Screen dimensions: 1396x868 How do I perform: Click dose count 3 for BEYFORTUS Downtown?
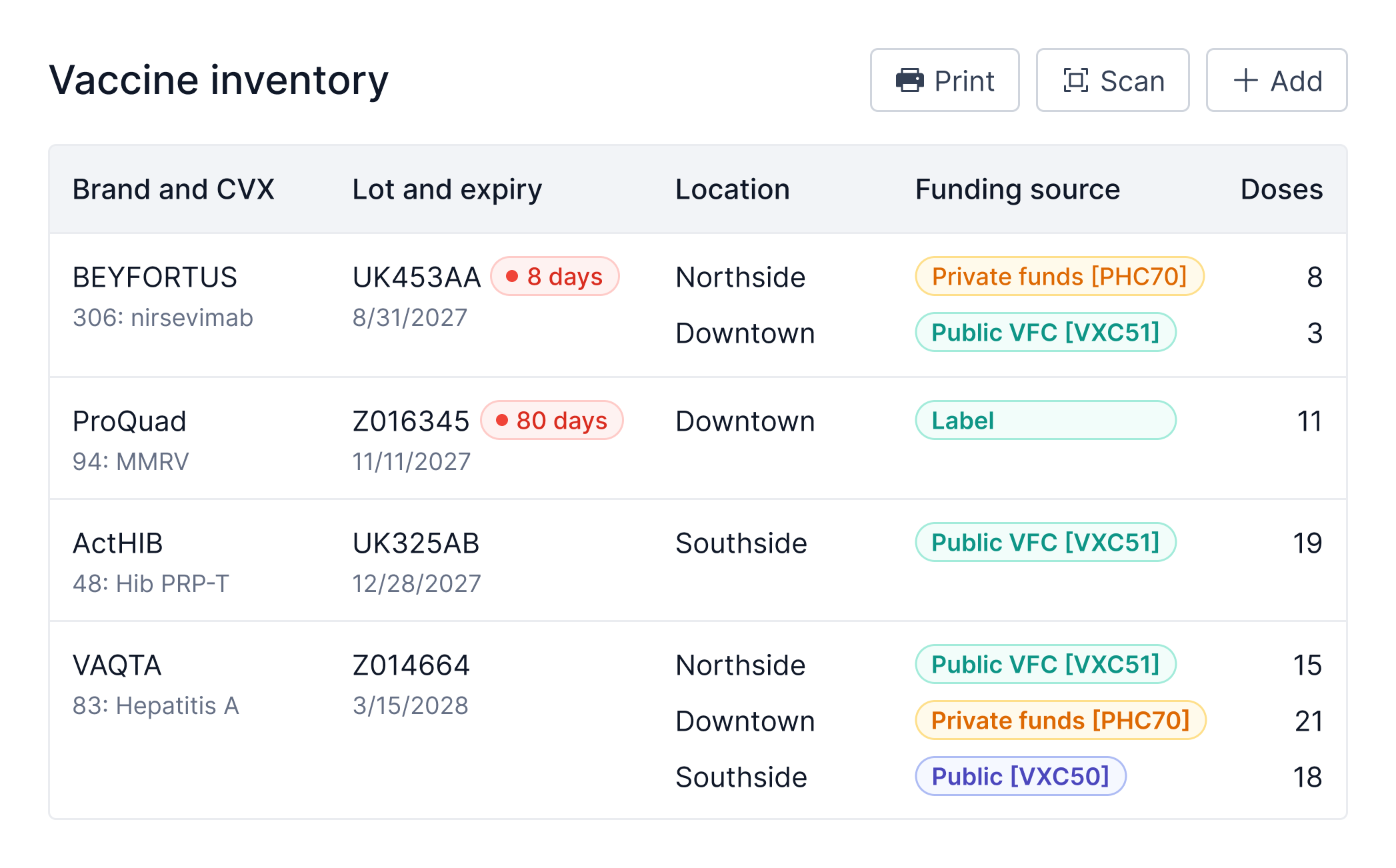[x=1315, y=333]
